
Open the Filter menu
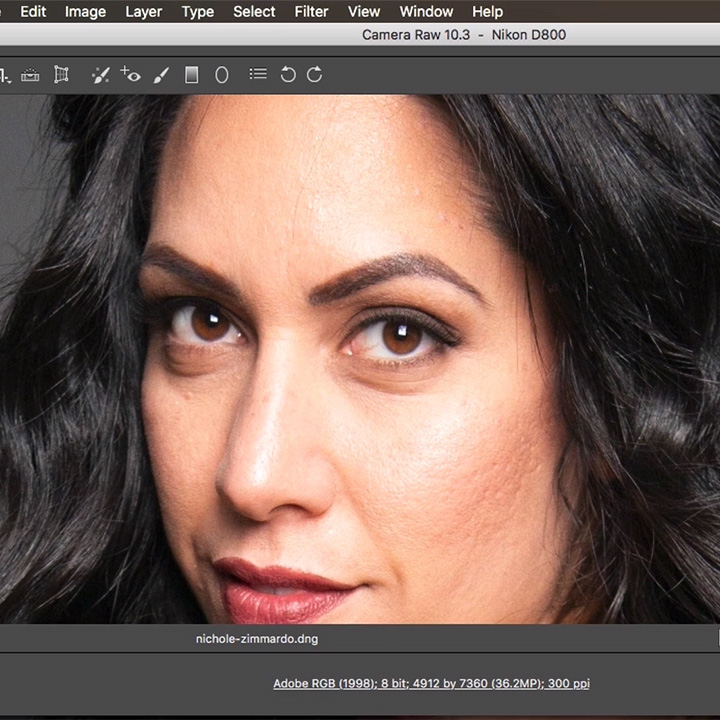coord(311,11)
